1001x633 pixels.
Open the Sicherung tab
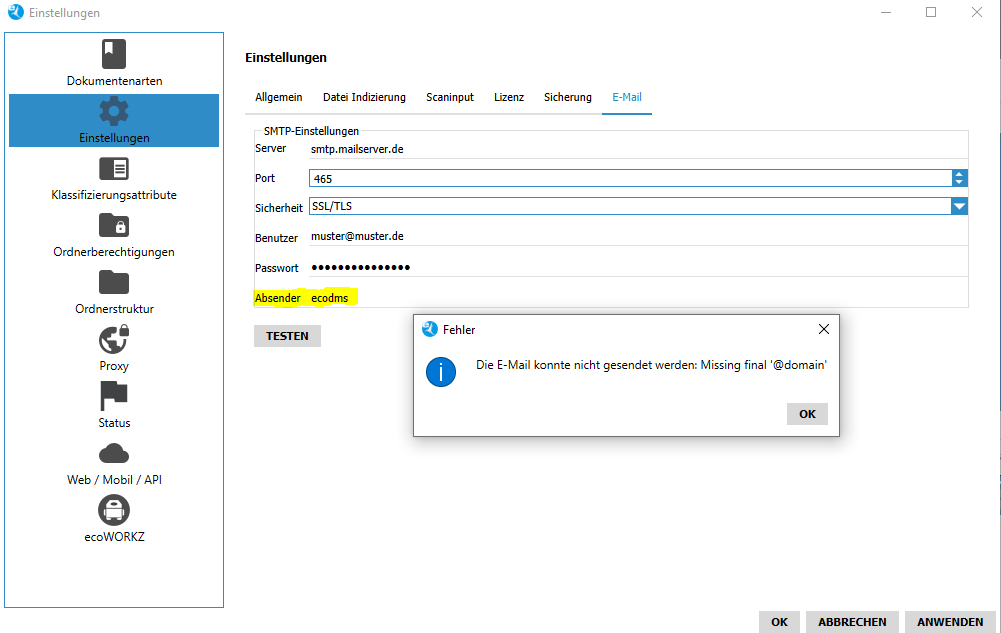click(568, 97)
